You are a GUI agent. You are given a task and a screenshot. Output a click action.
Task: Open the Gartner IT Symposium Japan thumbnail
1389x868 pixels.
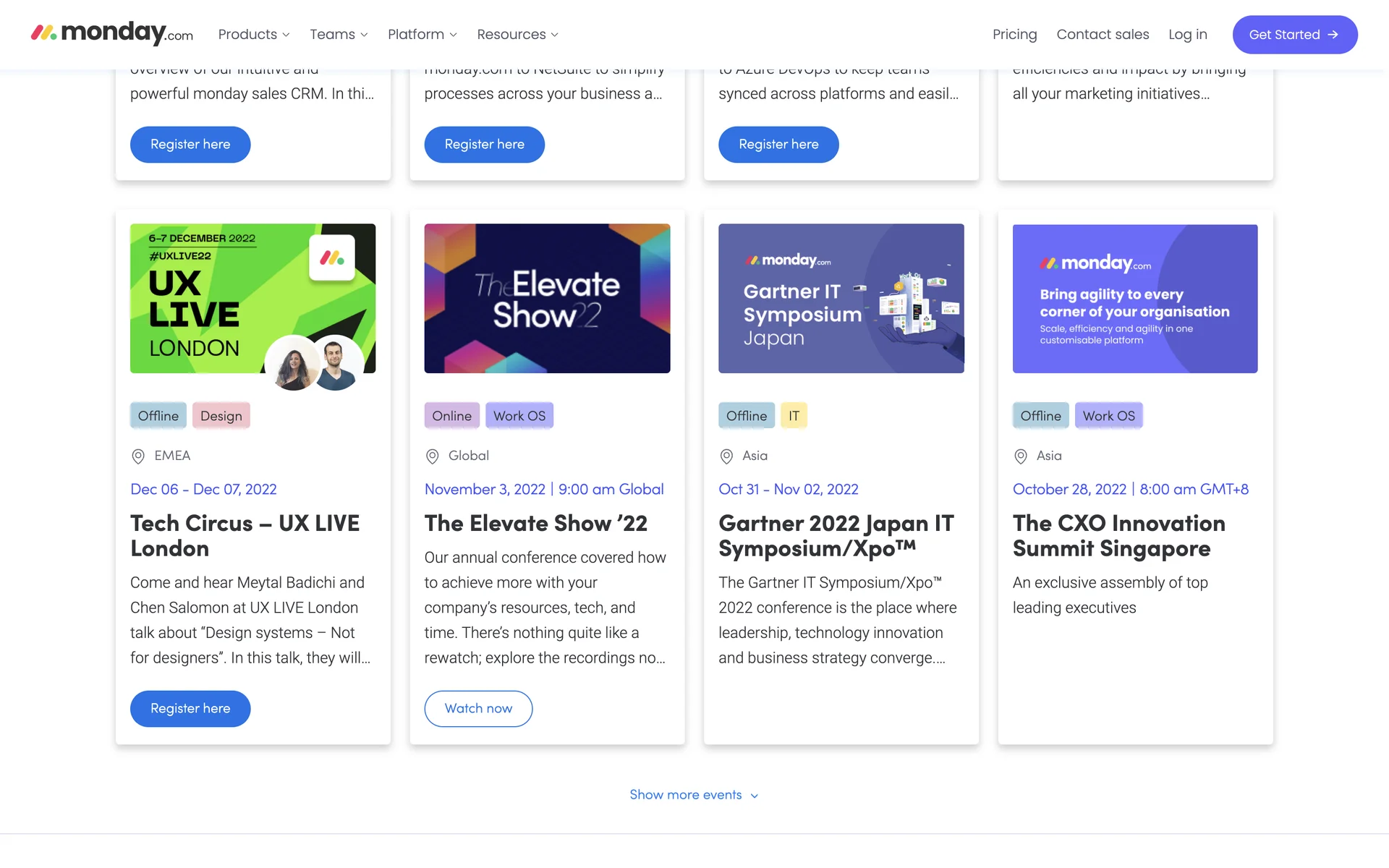[x=841, y=299]
